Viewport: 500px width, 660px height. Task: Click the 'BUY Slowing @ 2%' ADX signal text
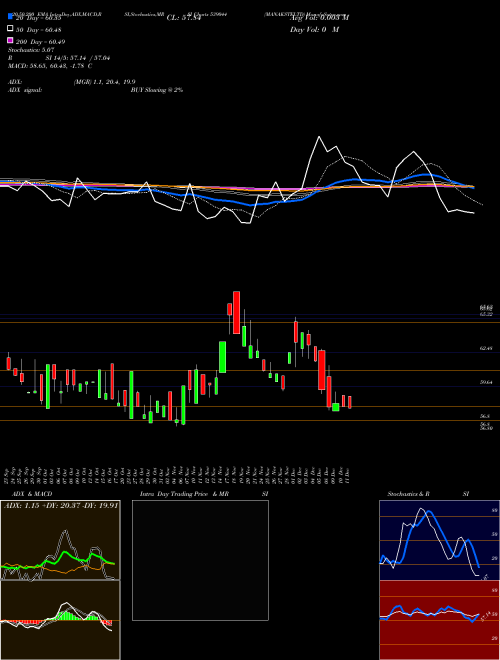pos(157,90)
